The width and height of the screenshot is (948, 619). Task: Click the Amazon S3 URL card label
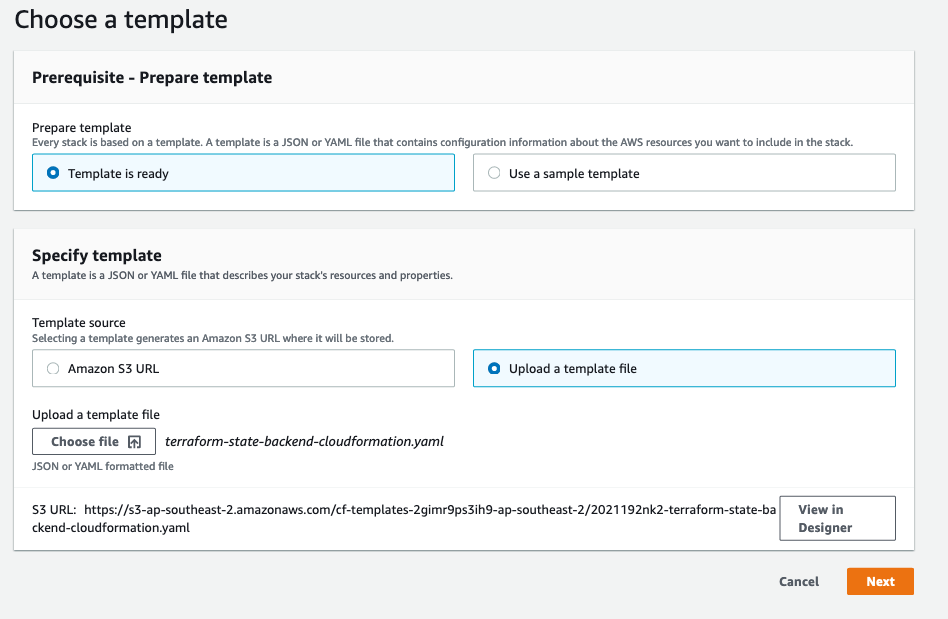(113, 369)
